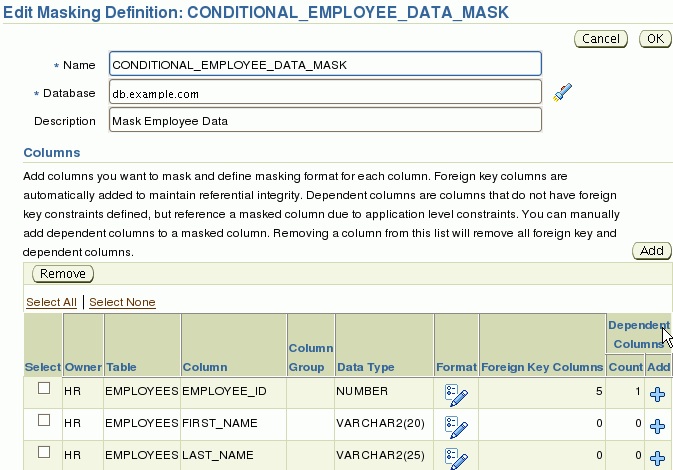Image resolution: width=673 pixels, height=470 pixels.
Task: Edit format for LAST_NAME column
Action: pyautogui.click(x=456, y=458)
